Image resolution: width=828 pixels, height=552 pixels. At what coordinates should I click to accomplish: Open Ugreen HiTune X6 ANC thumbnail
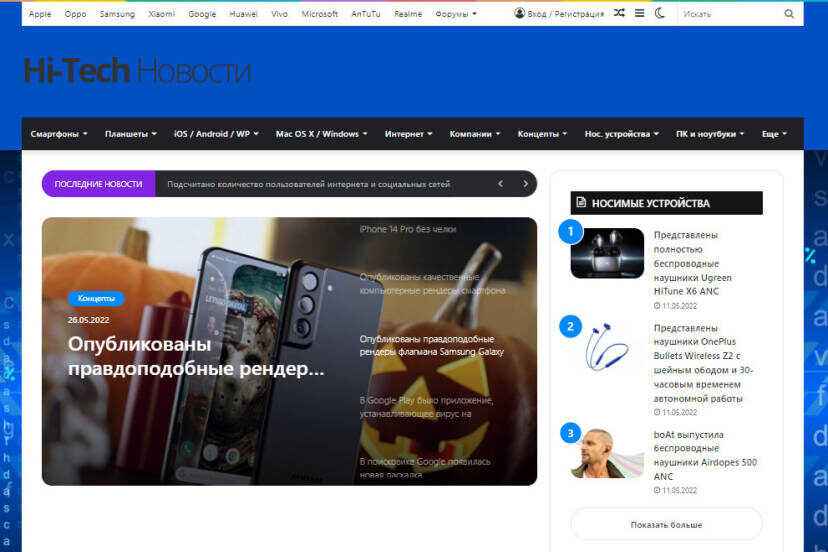pyautogui.click(x=607, y=253)
